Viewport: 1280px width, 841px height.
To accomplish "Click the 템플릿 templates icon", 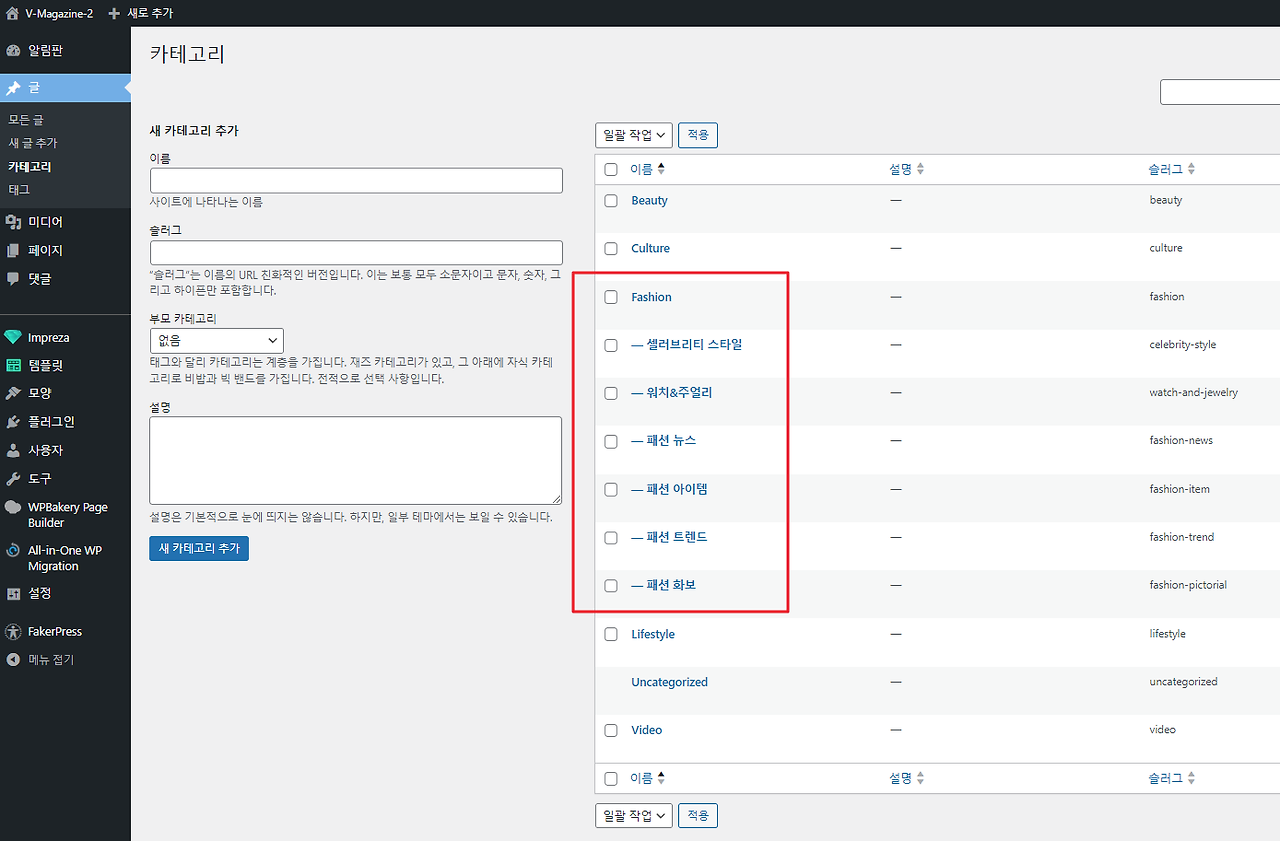I will pos(13,366).
